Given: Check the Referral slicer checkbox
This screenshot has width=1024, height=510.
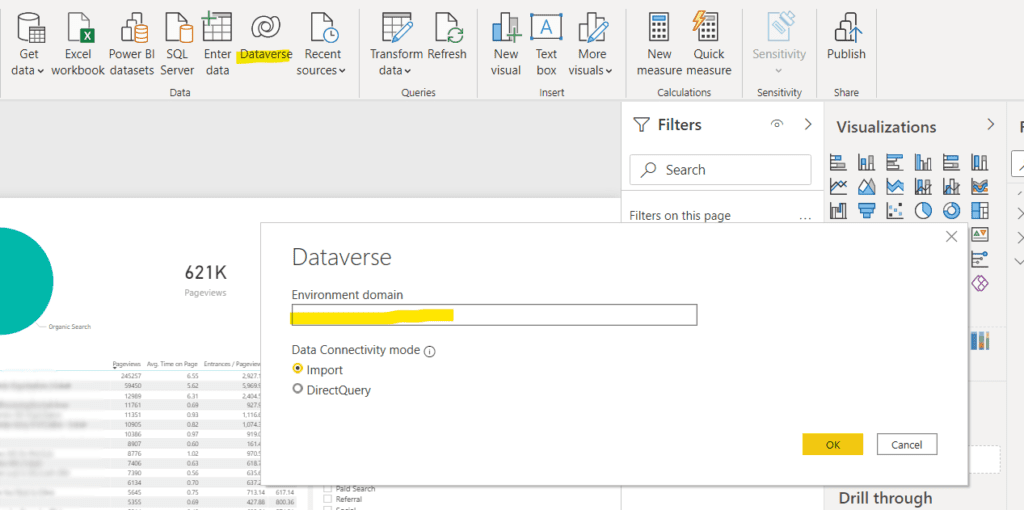Looking at the screenshot, I should (327, 499).
